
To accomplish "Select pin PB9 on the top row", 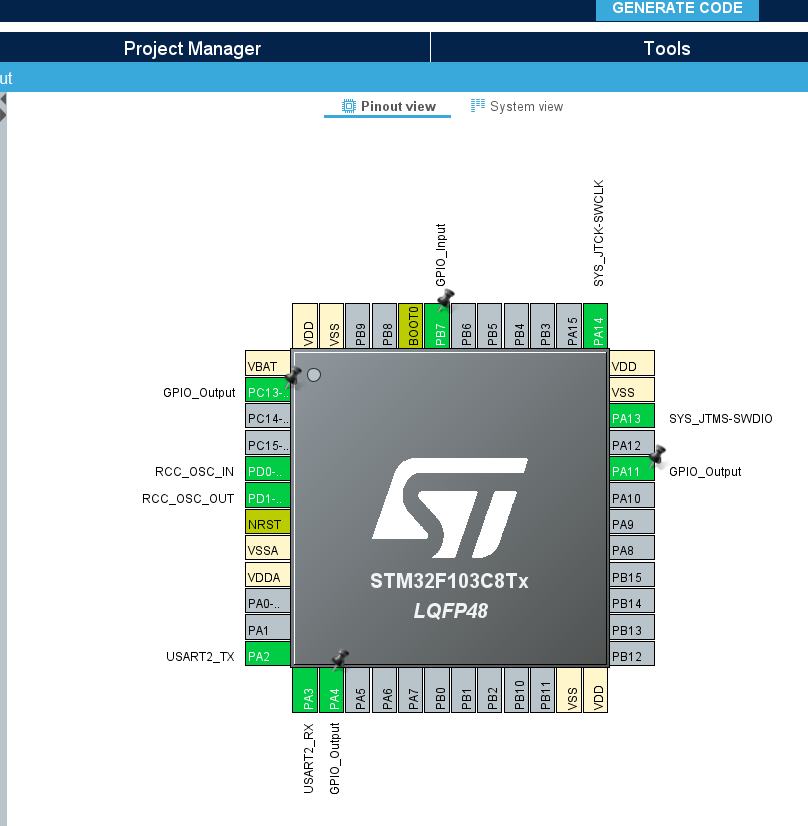I will pyautogui.click(x=358, y=326).
